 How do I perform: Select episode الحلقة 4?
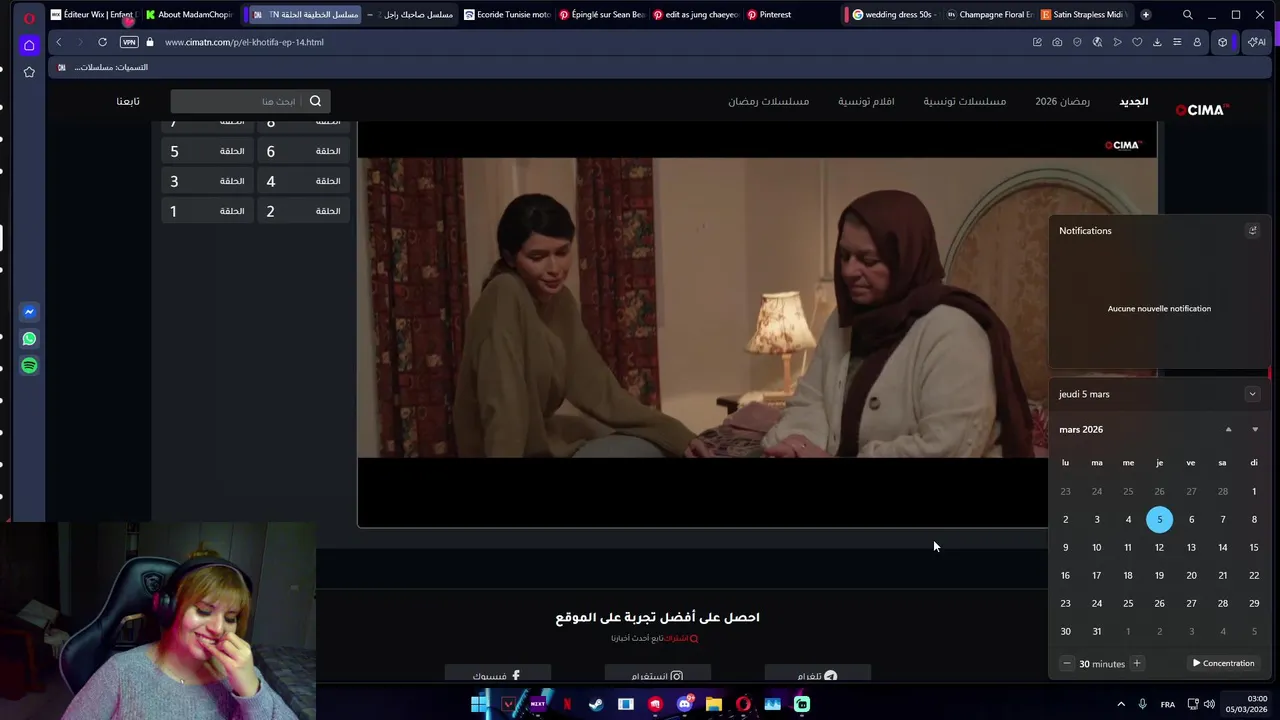pos(304,181)
